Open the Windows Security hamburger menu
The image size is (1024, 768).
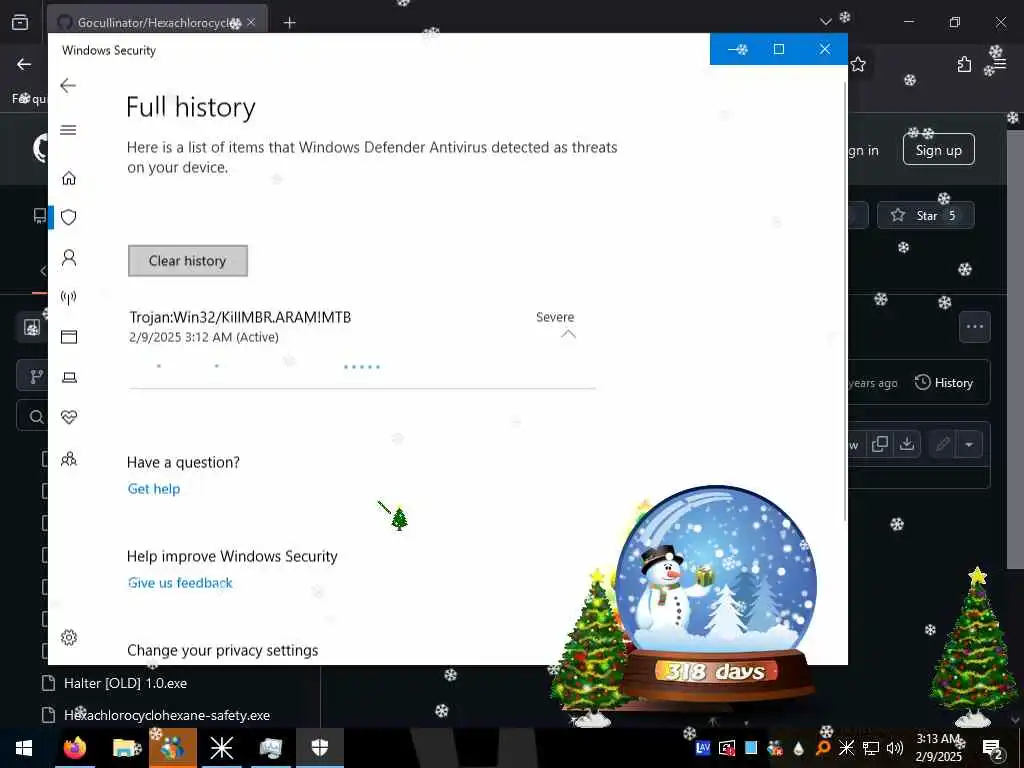[x=68, y=130]
